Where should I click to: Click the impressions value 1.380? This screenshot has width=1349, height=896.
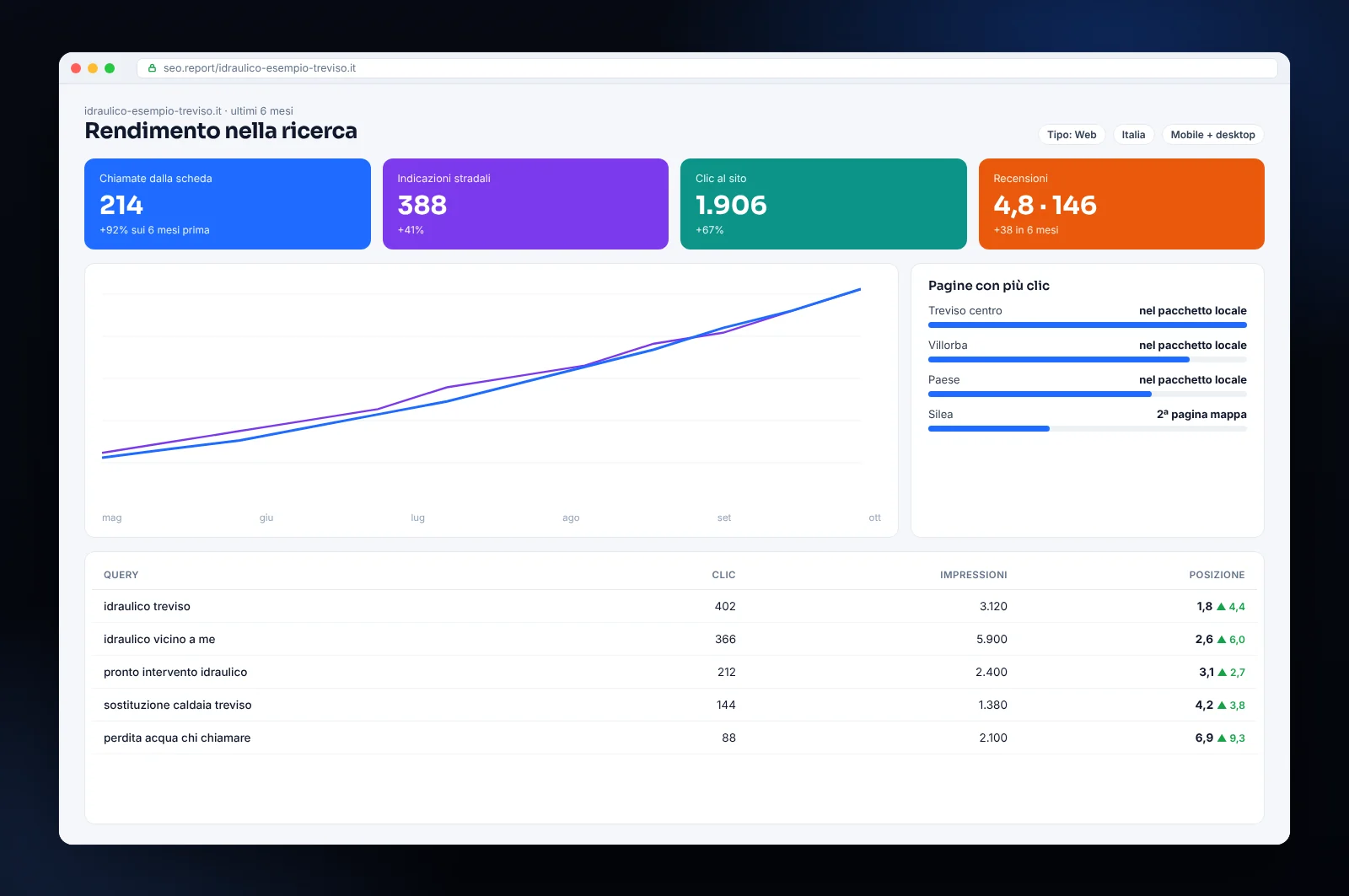click(x=992, y=705)
